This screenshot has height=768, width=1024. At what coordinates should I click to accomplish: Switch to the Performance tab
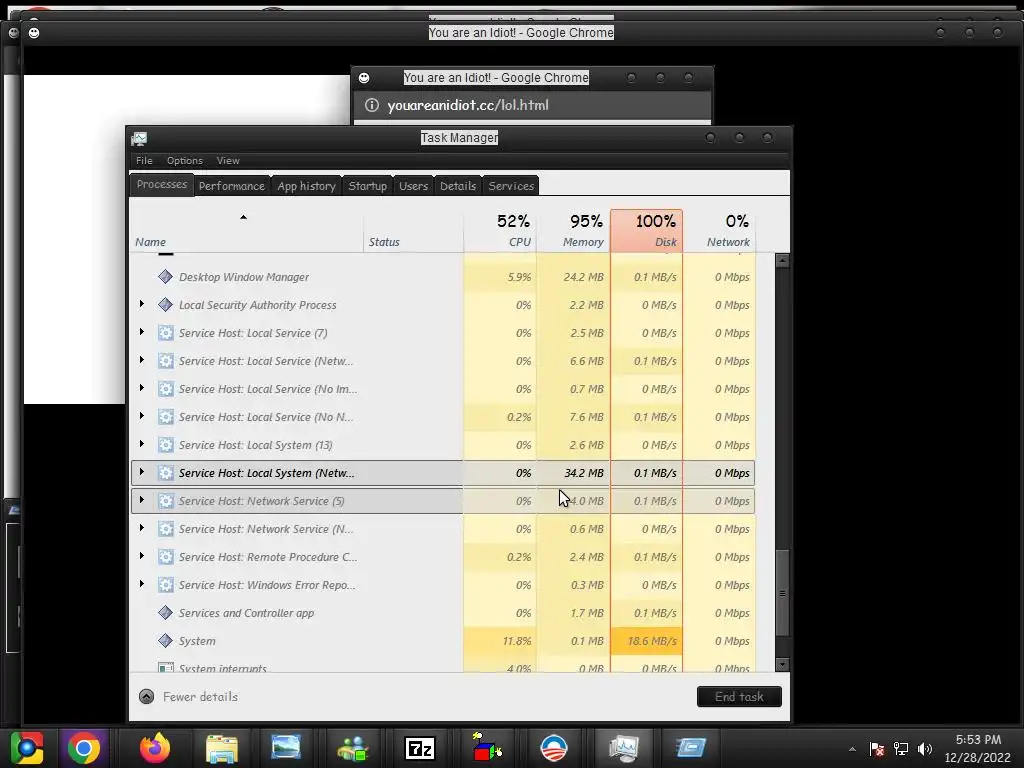[232, 186]
